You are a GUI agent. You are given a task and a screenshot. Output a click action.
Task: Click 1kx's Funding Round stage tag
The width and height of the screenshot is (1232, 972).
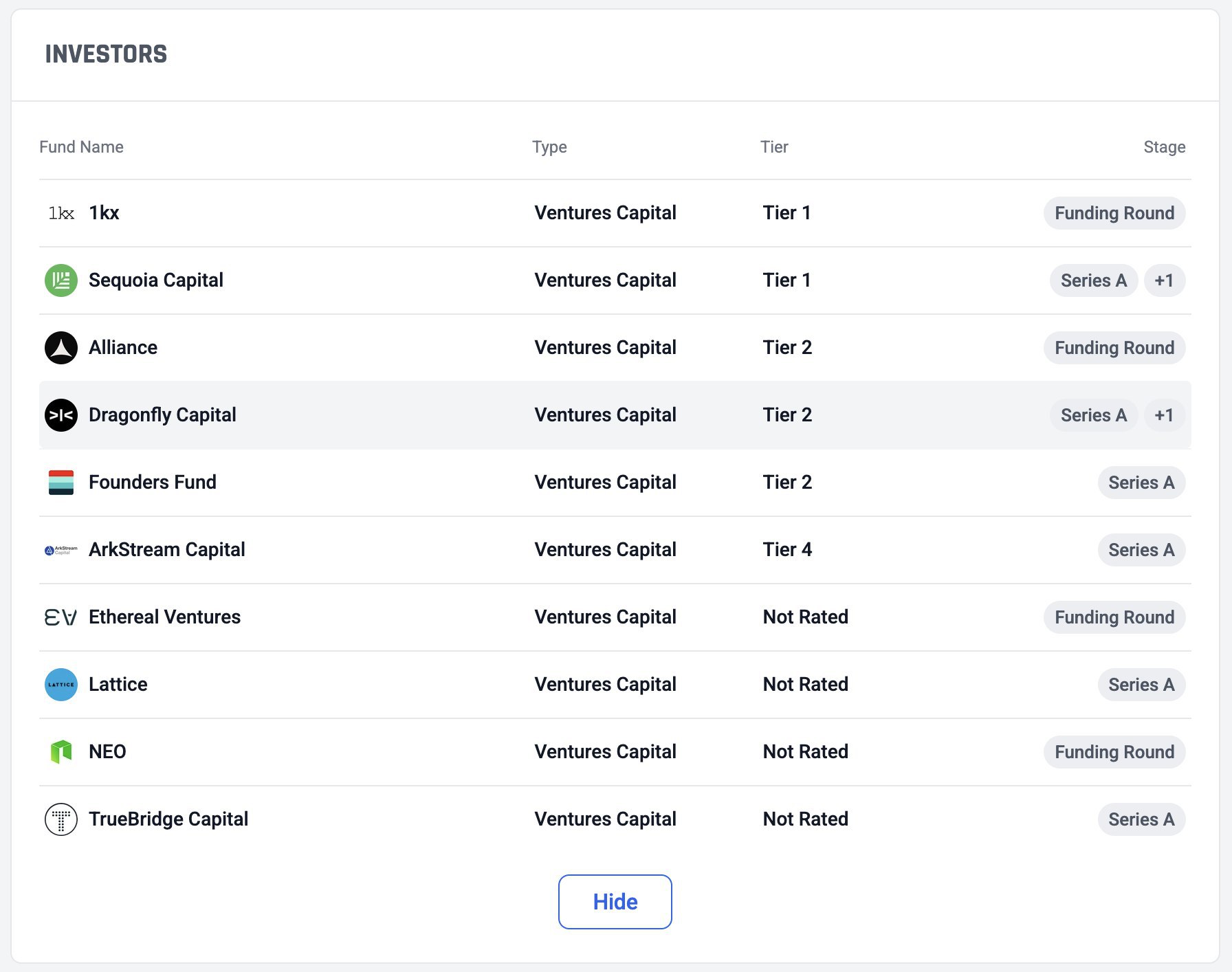point(1114,213)
